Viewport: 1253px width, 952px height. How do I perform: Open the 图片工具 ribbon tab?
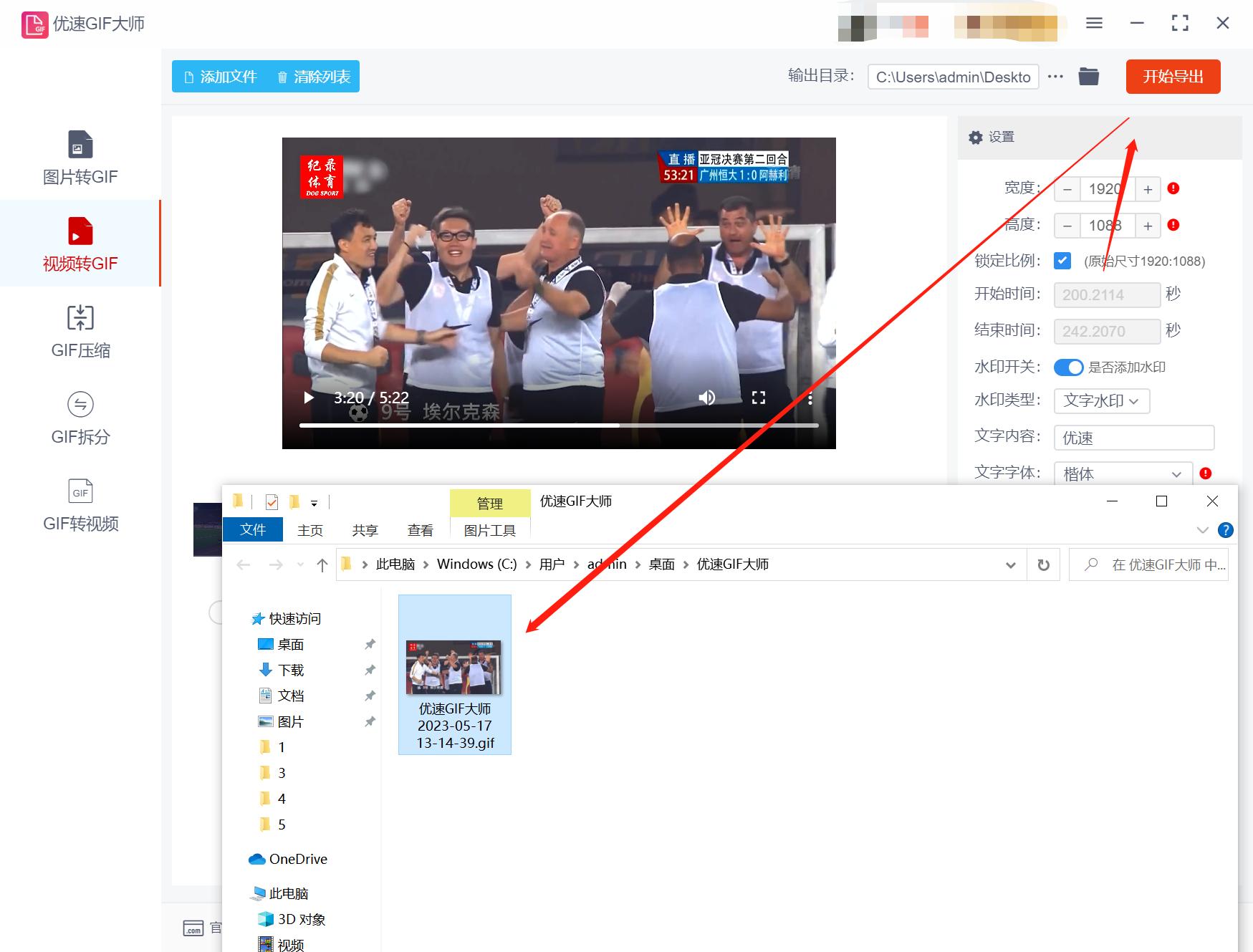tap(490, 530)
